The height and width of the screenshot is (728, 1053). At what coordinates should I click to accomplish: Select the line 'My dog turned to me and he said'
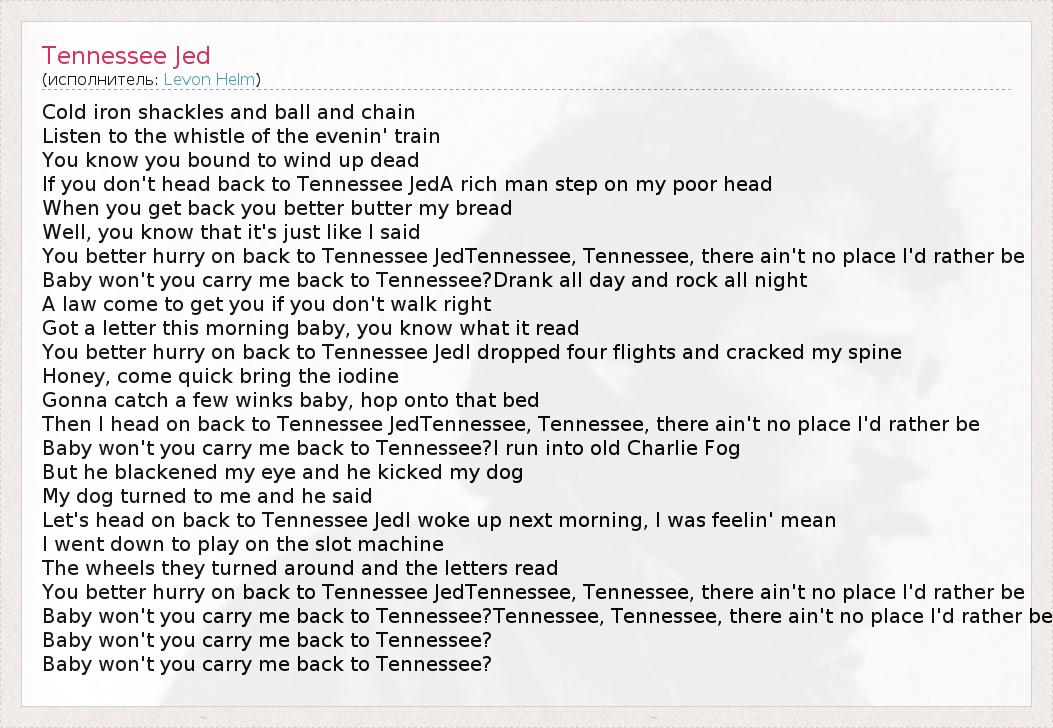[207, 496]
